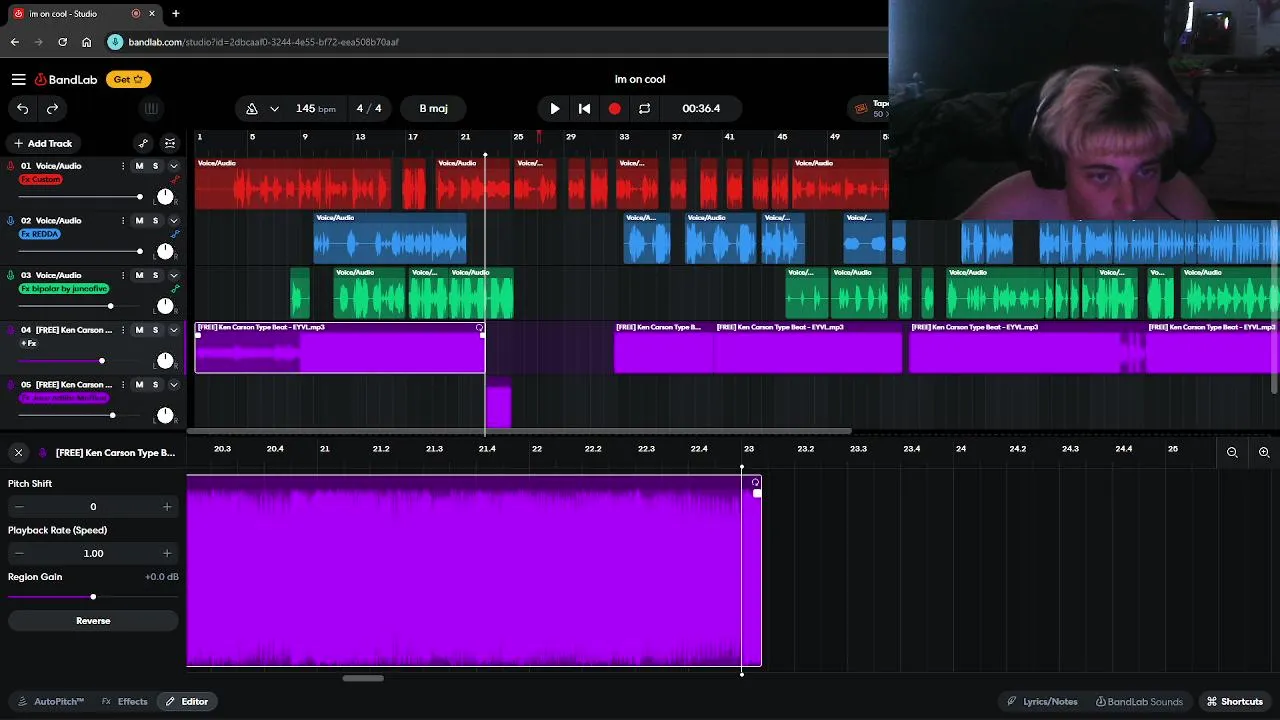
Task: Open the B maj key selector
Action: (433, 108)
